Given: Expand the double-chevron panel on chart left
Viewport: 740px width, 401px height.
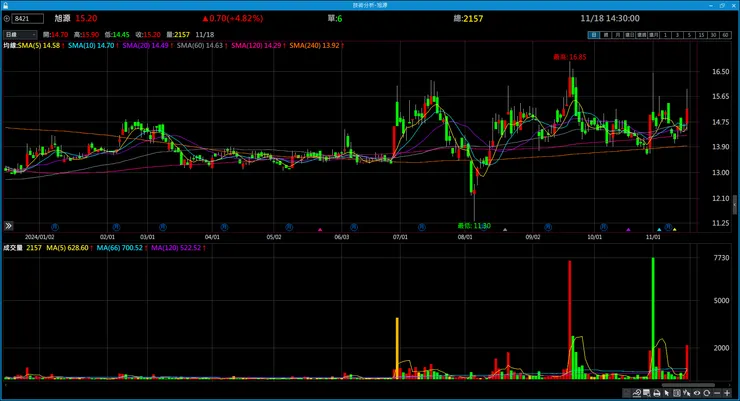Looking at the screenshot, I should (8, 226).
